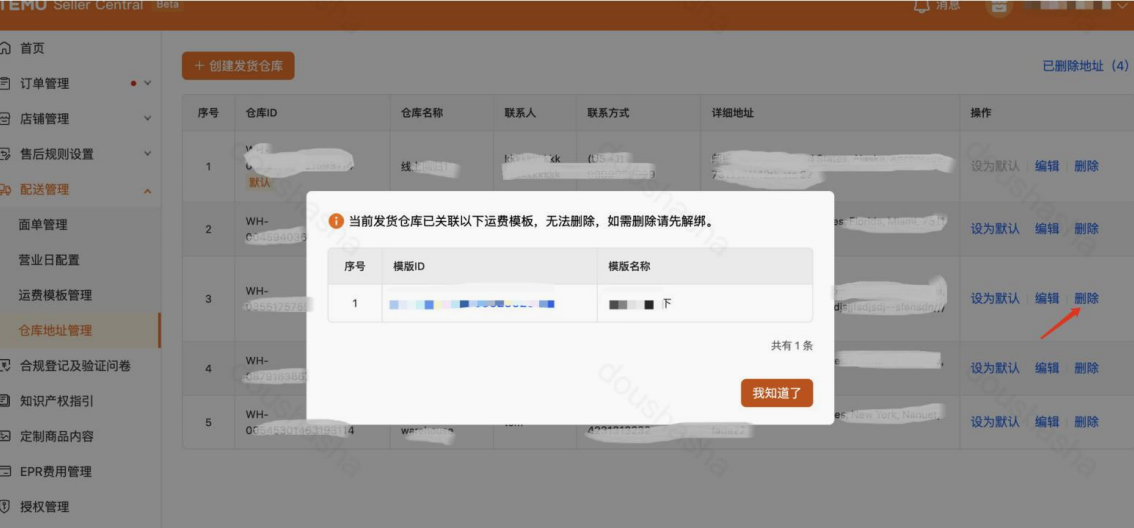
Task: Collapse the 配送管理 chevron
Action: click(x=148, y=190)
